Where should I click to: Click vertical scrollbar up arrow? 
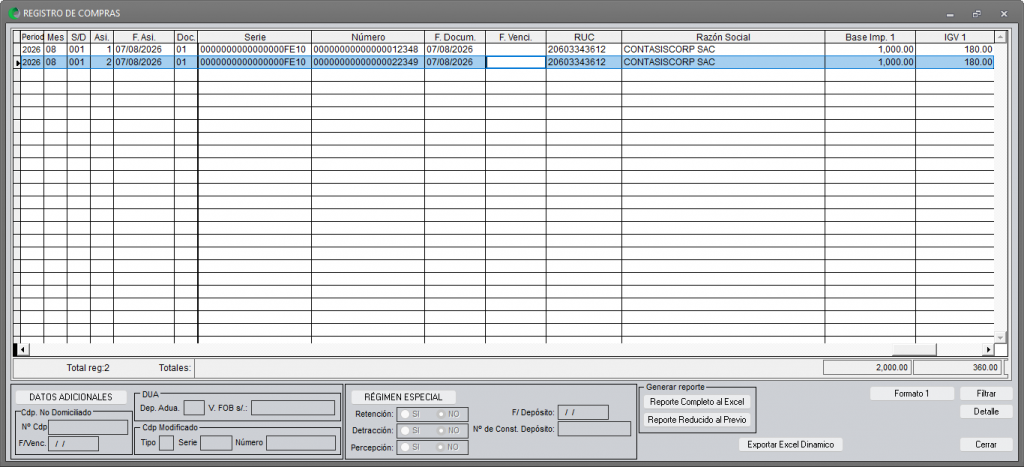(x=1000, y=37)
